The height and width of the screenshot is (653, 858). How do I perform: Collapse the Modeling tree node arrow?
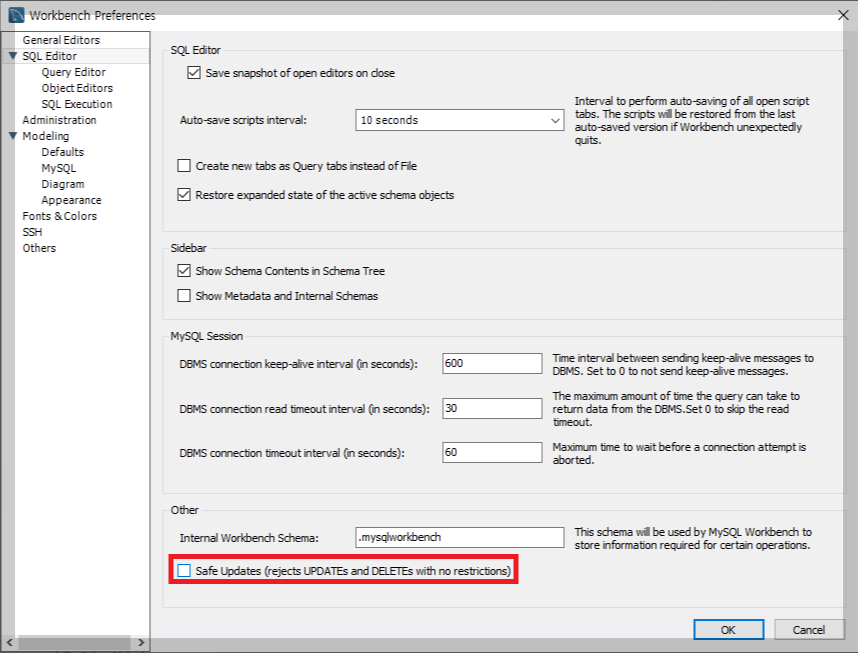point(13,136)
